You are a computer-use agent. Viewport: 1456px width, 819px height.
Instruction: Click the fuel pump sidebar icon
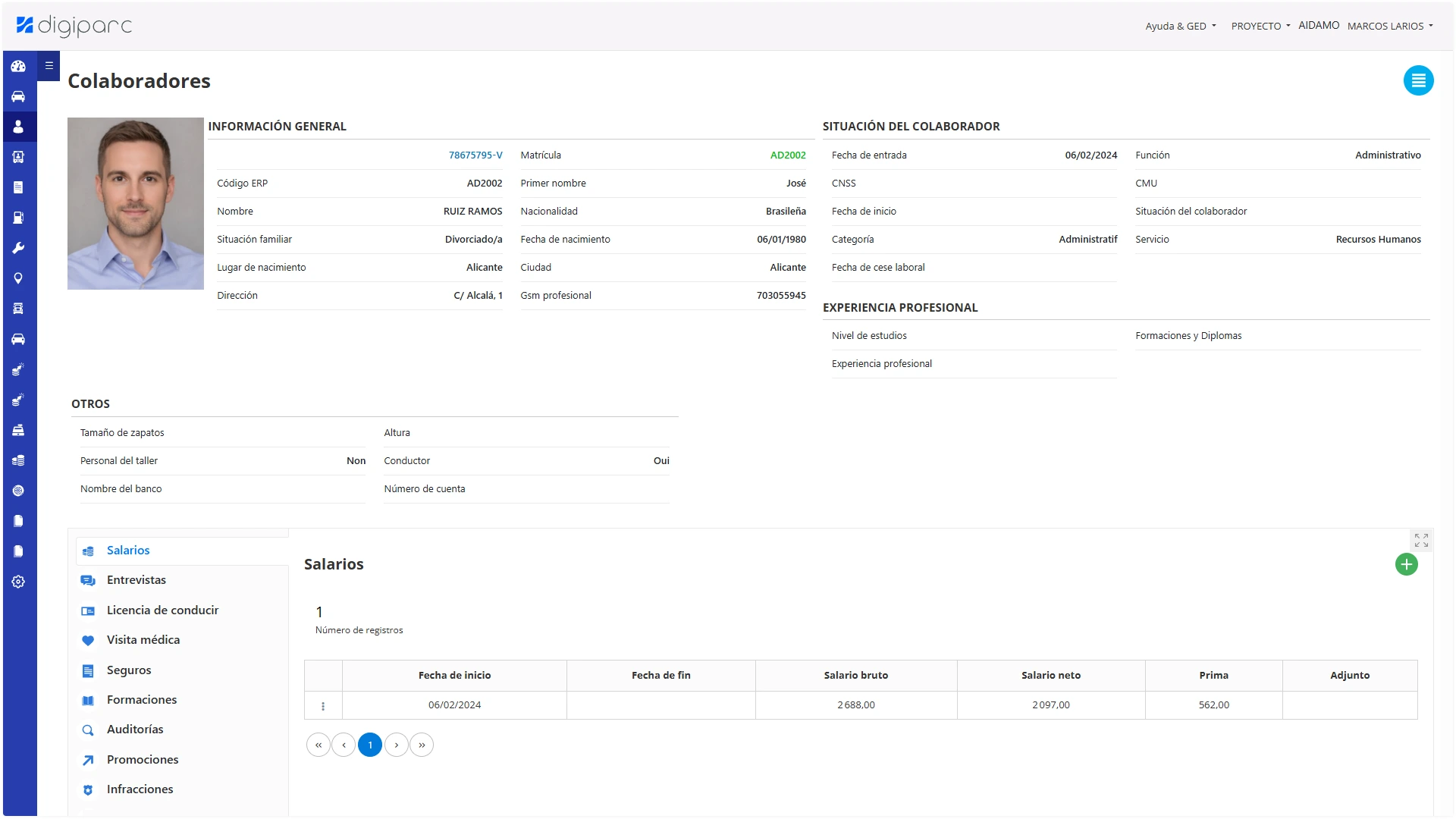(18, 218)
